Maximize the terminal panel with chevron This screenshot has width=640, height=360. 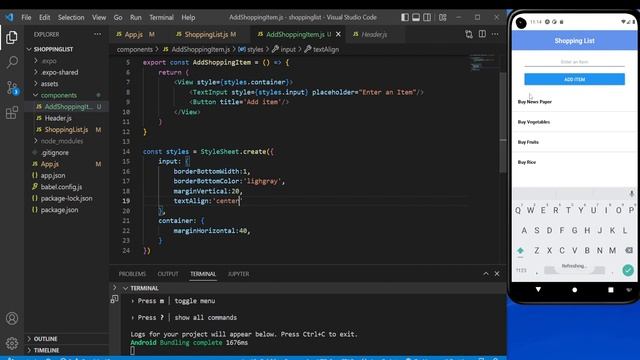(x=486, y=273)
